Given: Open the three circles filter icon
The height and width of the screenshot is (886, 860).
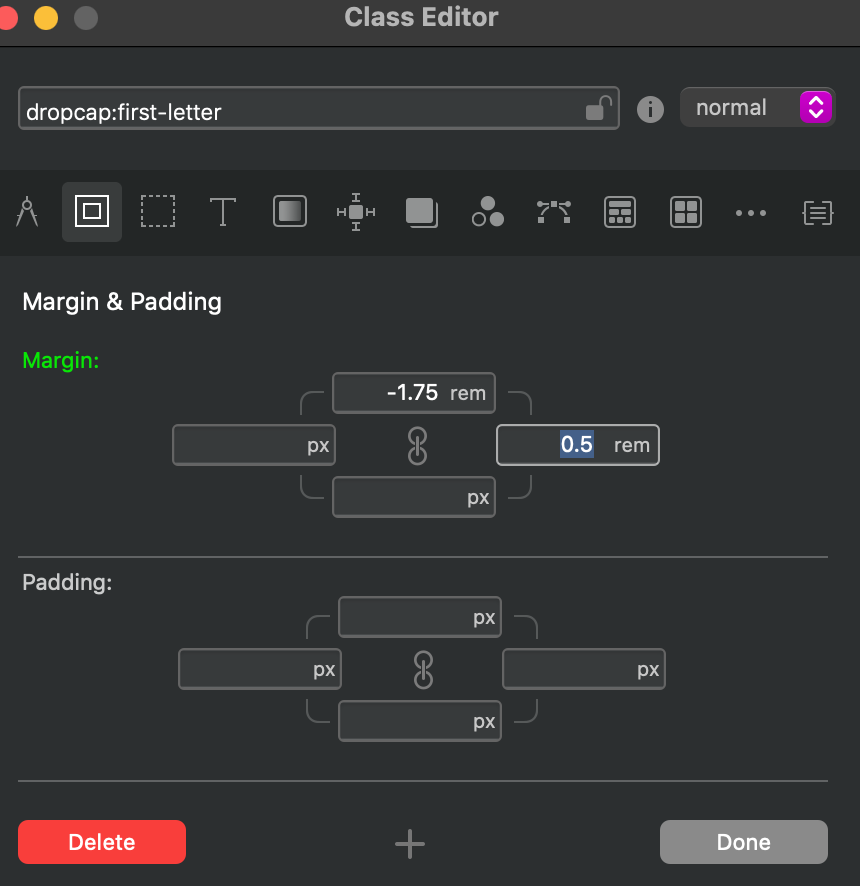Looking at the screenshot, I should coord(487,212).
